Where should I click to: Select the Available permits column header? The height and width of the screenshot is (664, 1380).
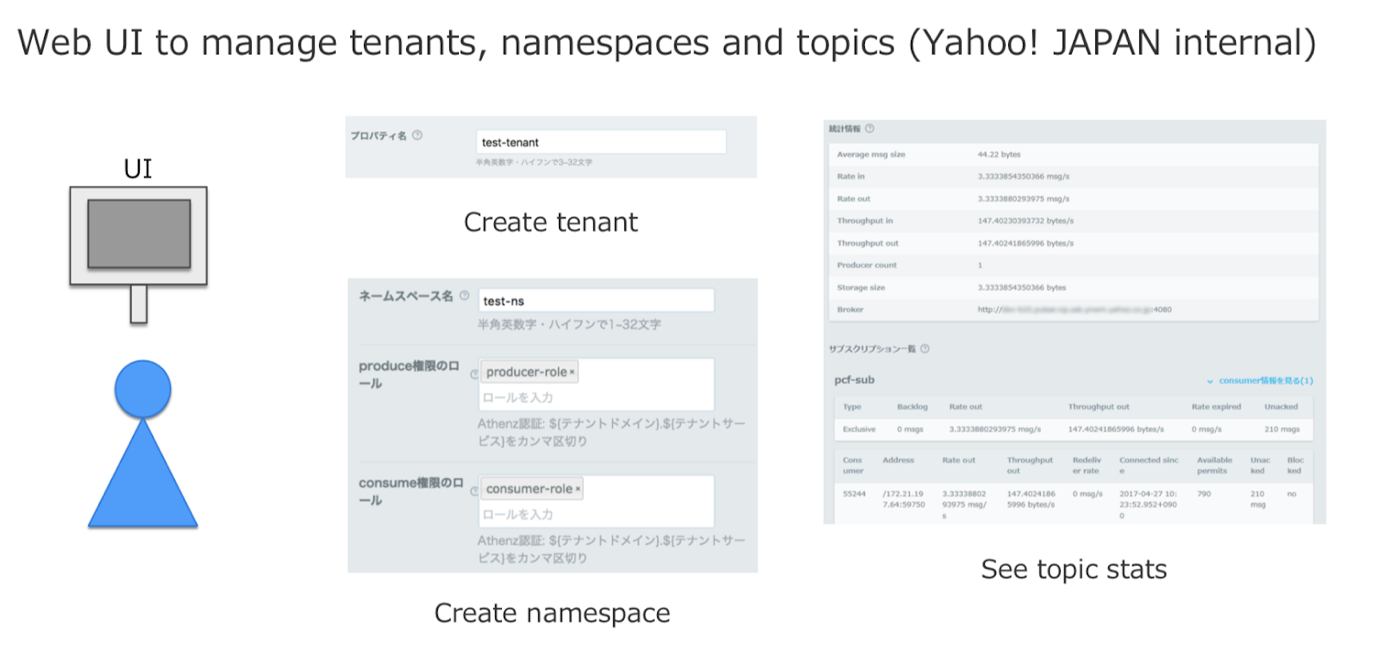[x=1215, y=465]
